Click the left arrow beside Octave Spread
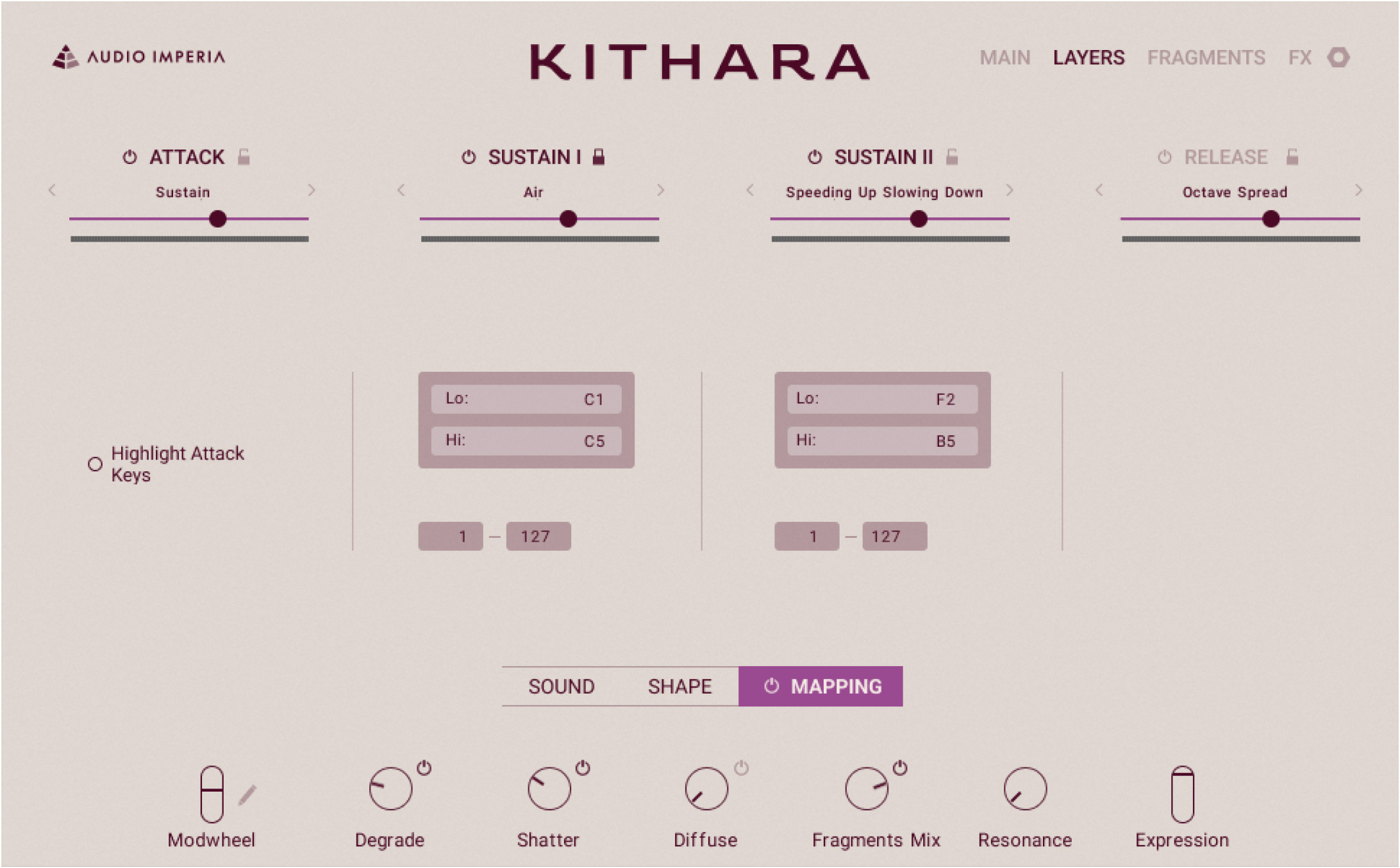The width and height of the screenshot is (1400, 868). tap(1100, 190)
